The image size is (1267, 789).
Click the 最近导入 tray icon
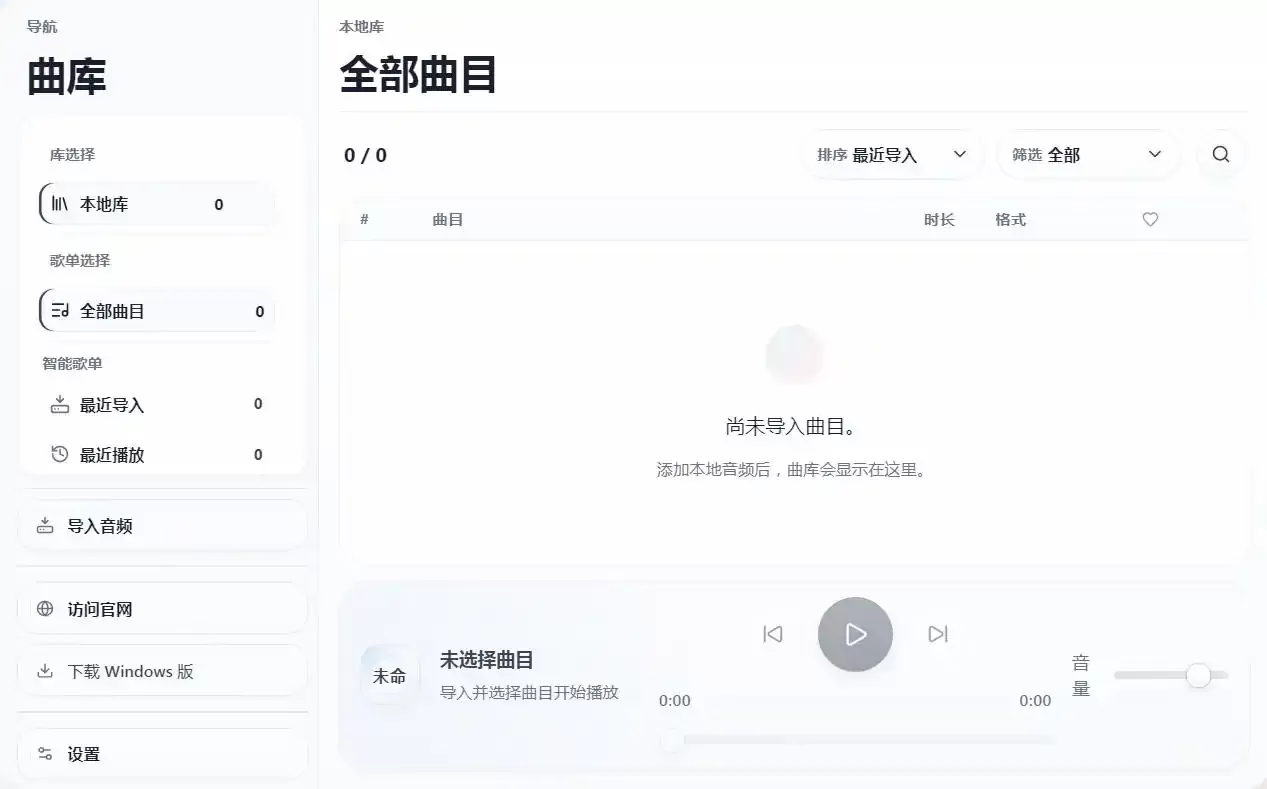pos(60,405)
